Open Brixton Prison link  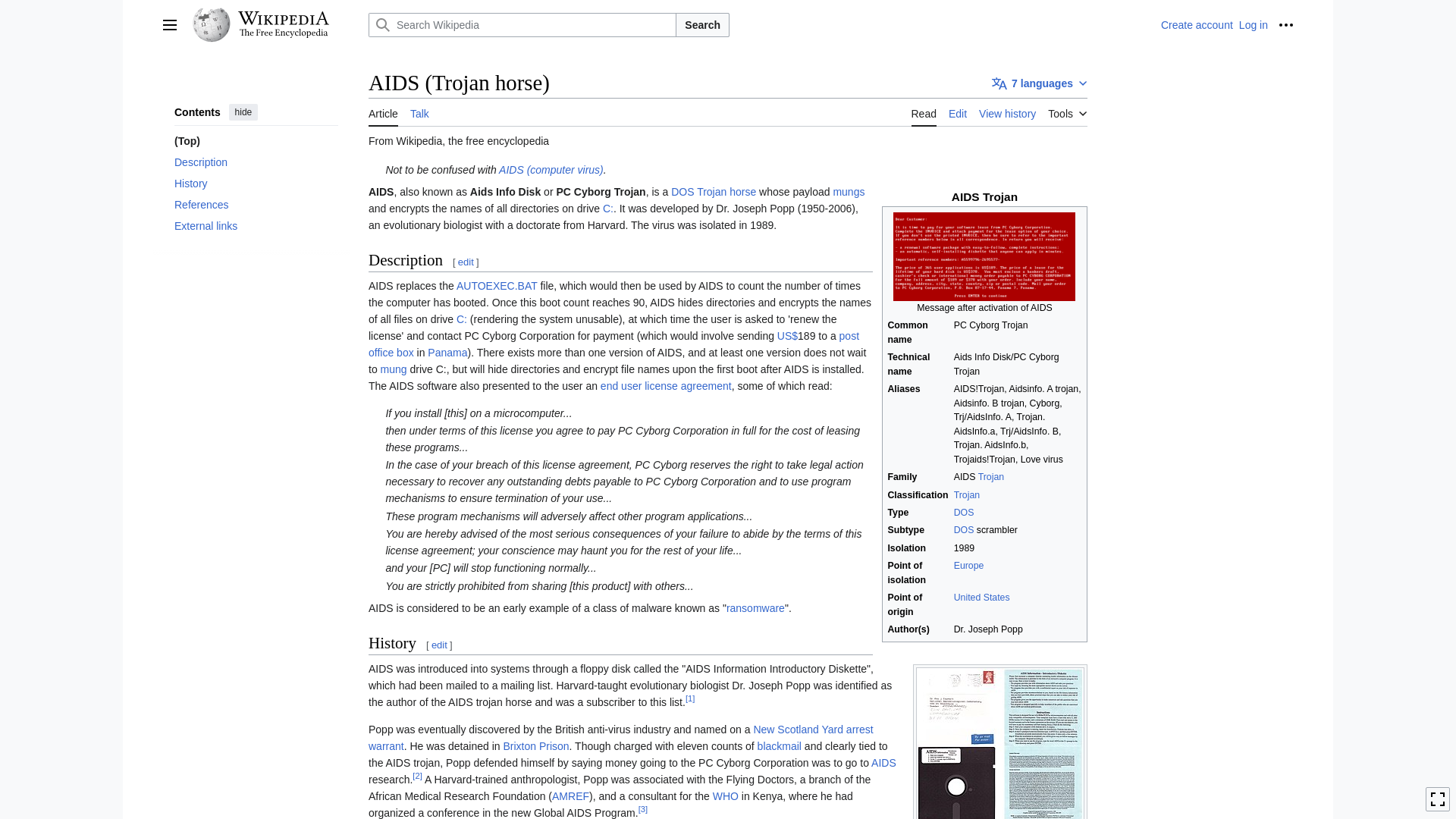click(x=536, y=746)
